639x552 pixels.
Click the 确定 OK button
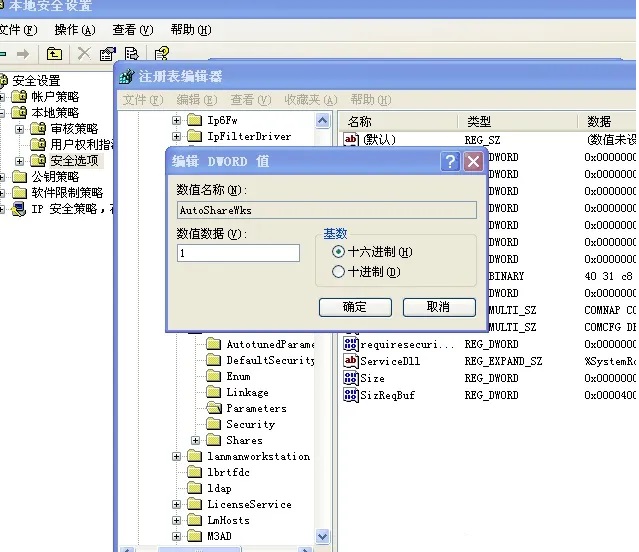[x=355, y=307]
